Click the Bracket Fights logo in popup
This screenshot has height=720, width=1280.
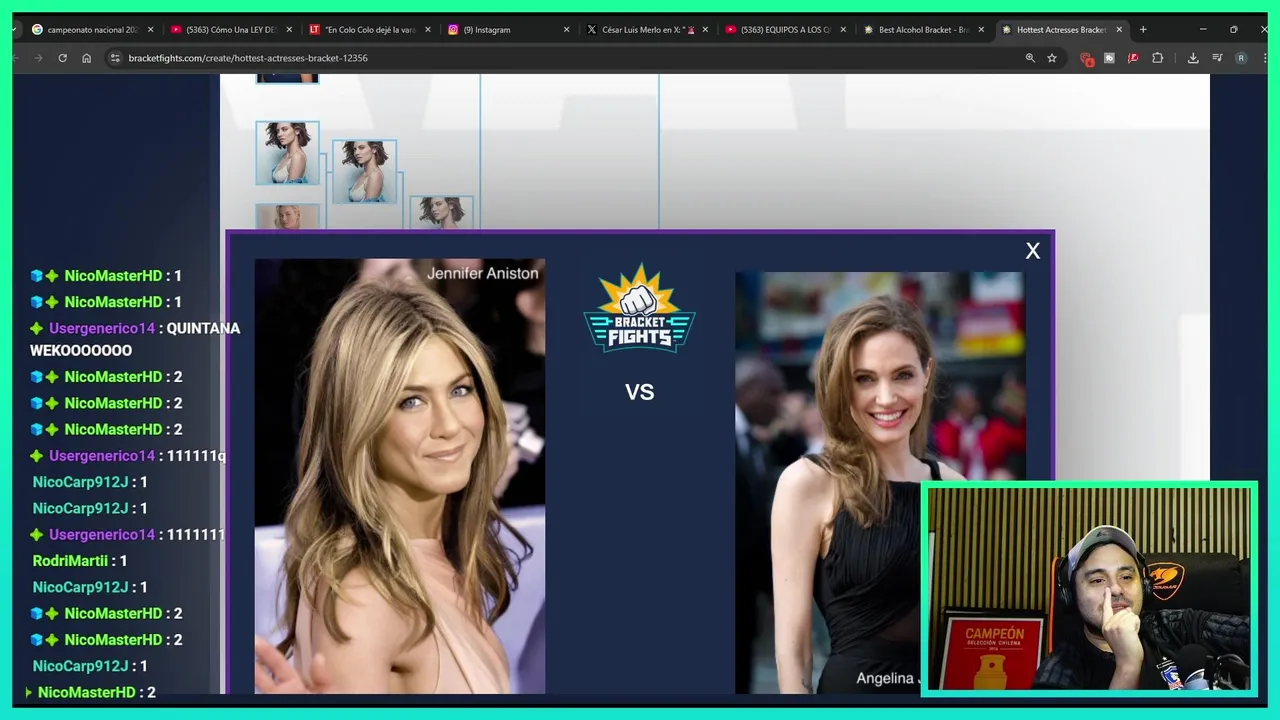tap(640, 308)
